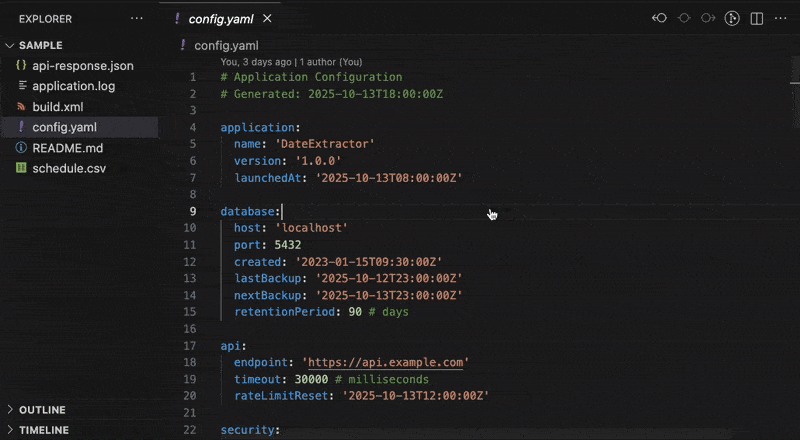
Task: Open editor more actions ellipsis menu
Action: coord(781,18)
